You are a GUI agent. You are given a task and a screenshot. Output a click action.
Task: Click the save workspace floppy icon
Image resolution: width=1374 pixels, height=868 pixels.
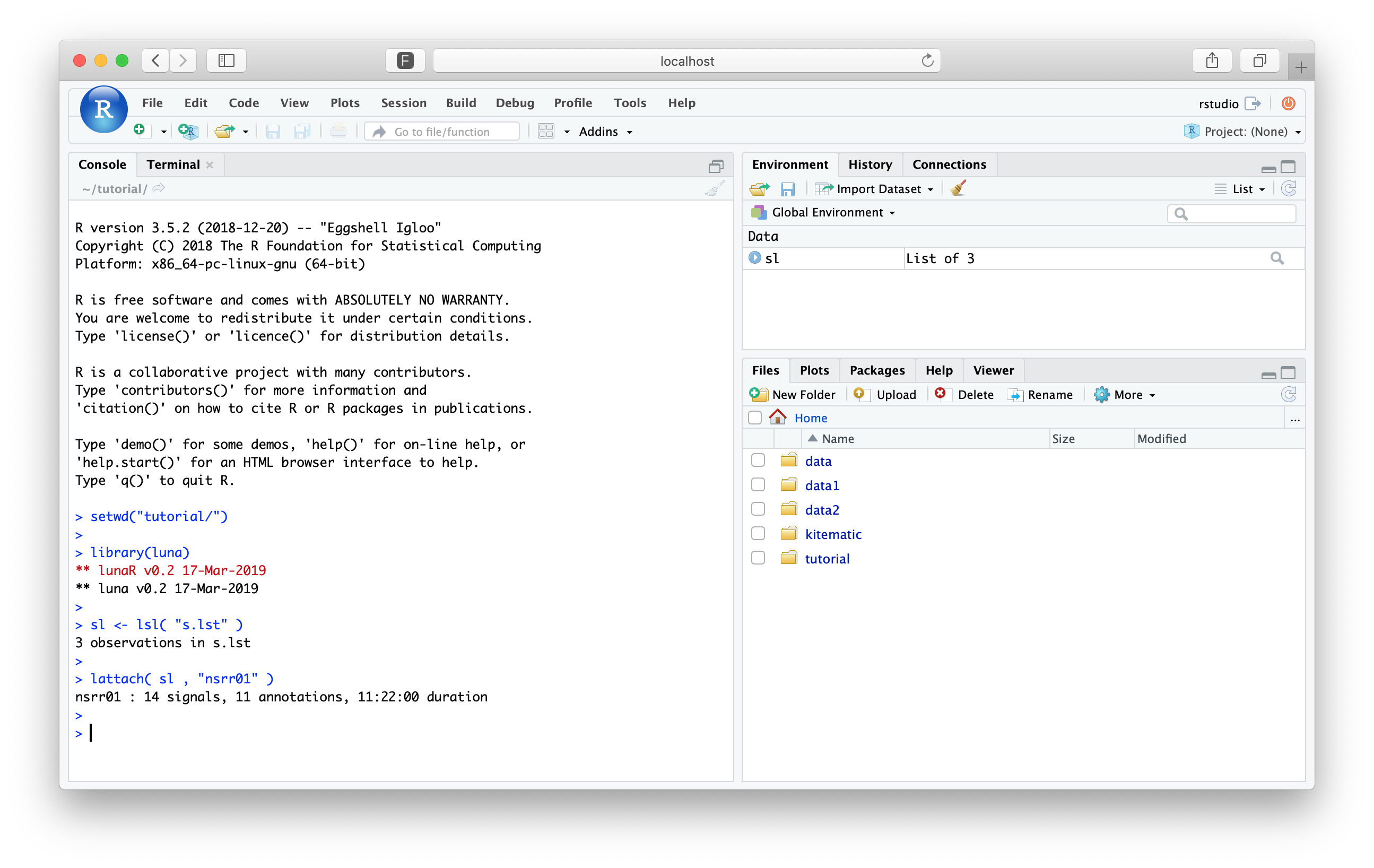tap(787, 189)
